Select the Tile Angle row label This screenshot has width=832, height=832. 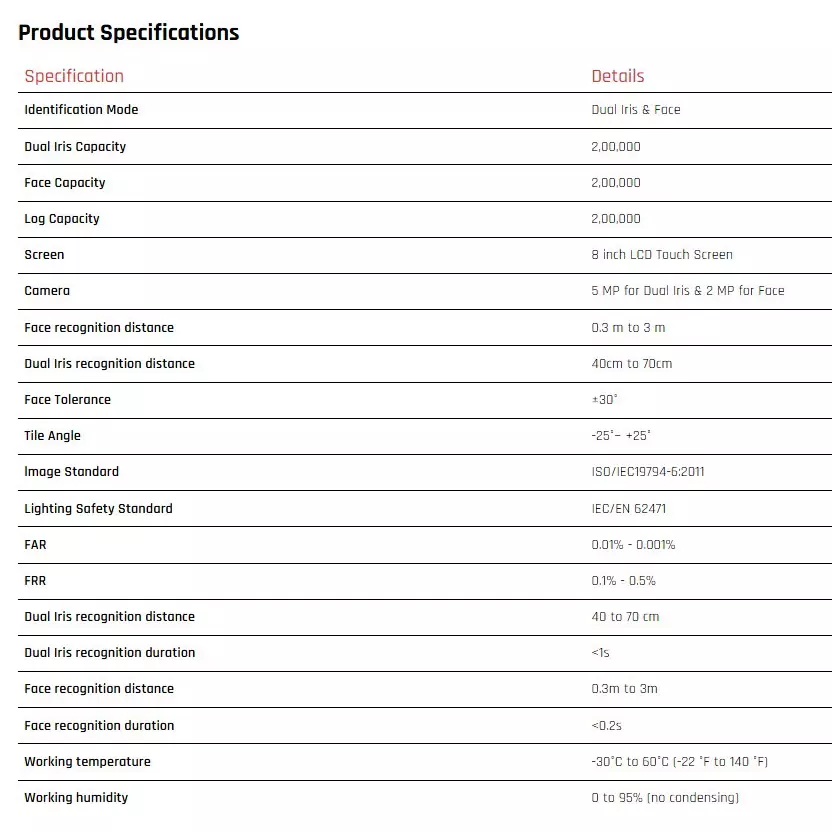[53, 436]
